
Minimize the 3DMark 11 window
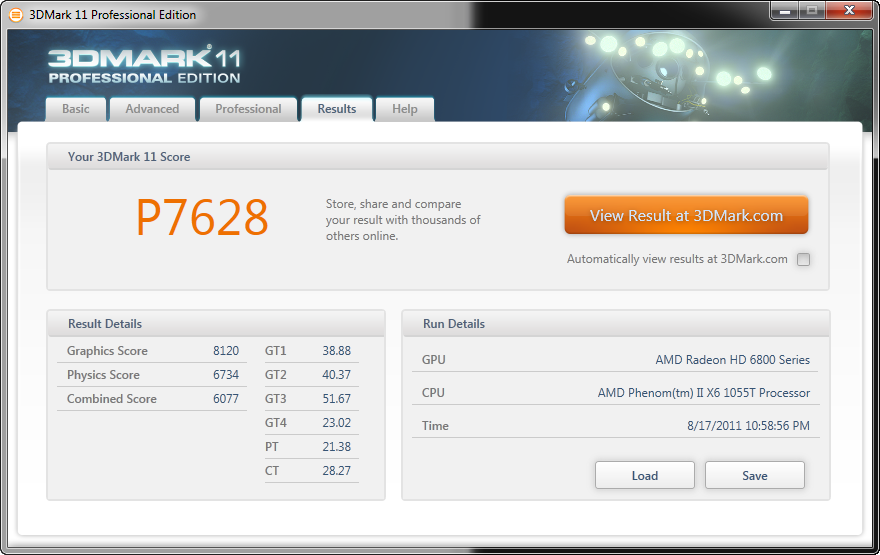pos(784,11)
